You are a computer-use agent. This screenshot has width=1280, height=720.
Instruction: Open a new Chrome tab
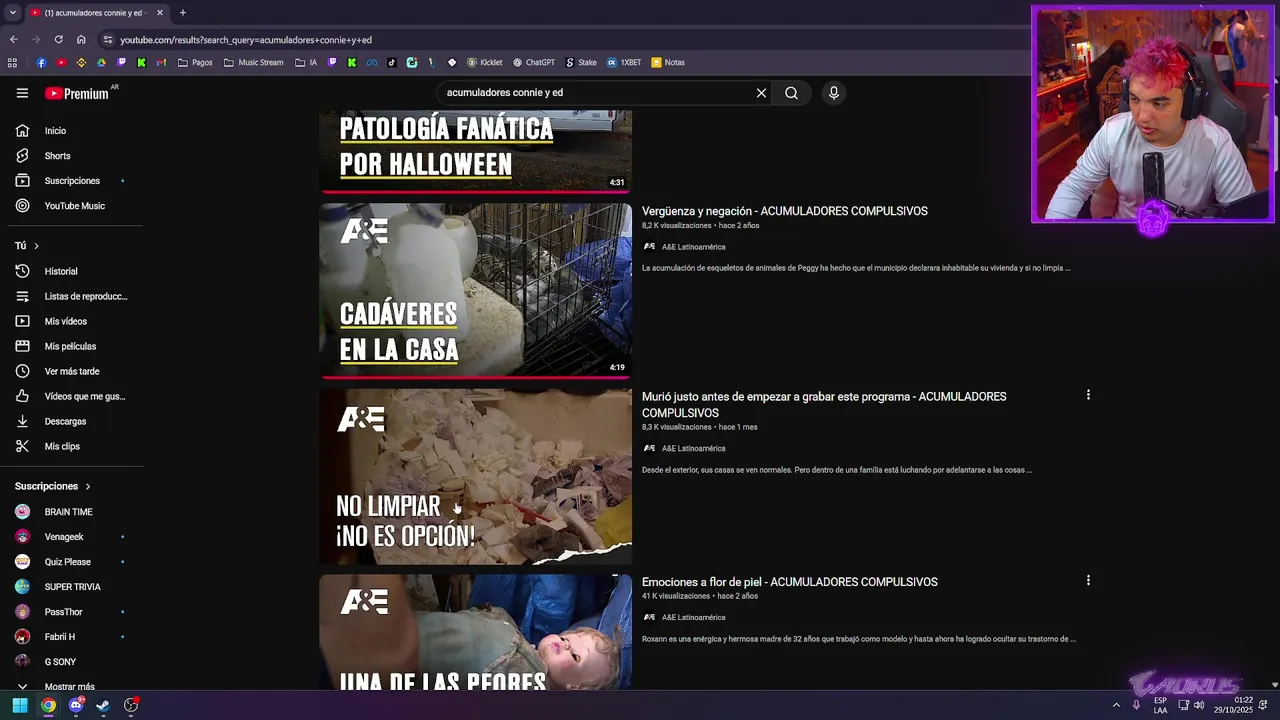click(x=182, y=13)
